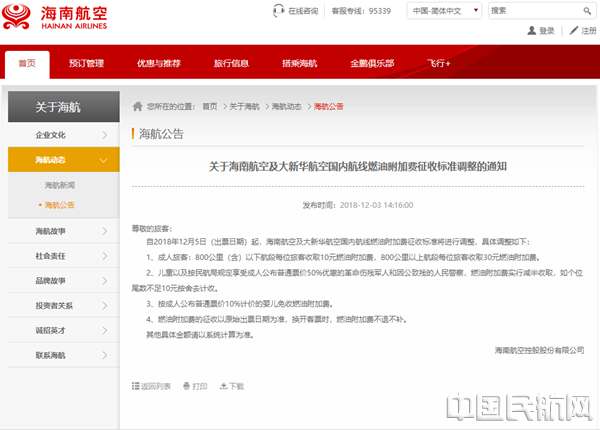Viewport: 600px width, 430px height.
Task: Open 搭乘海航 navigation menu
Action: [x=300, y=64]
